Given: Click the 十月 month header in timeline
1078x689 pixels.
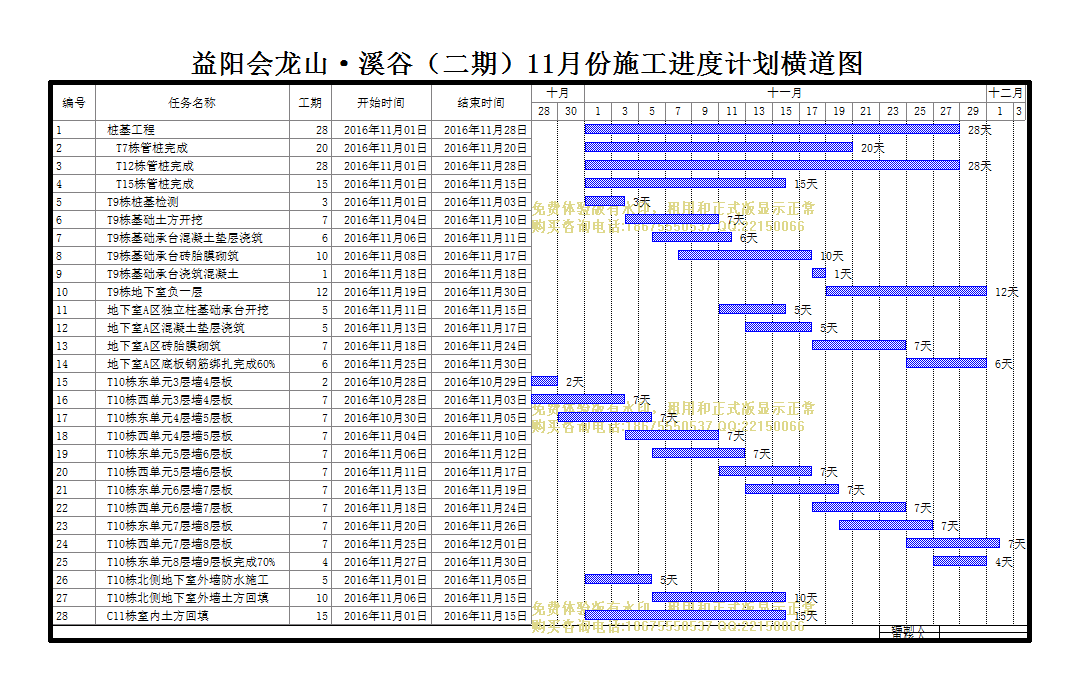Looking at the screenshot, I should (558, 93).
